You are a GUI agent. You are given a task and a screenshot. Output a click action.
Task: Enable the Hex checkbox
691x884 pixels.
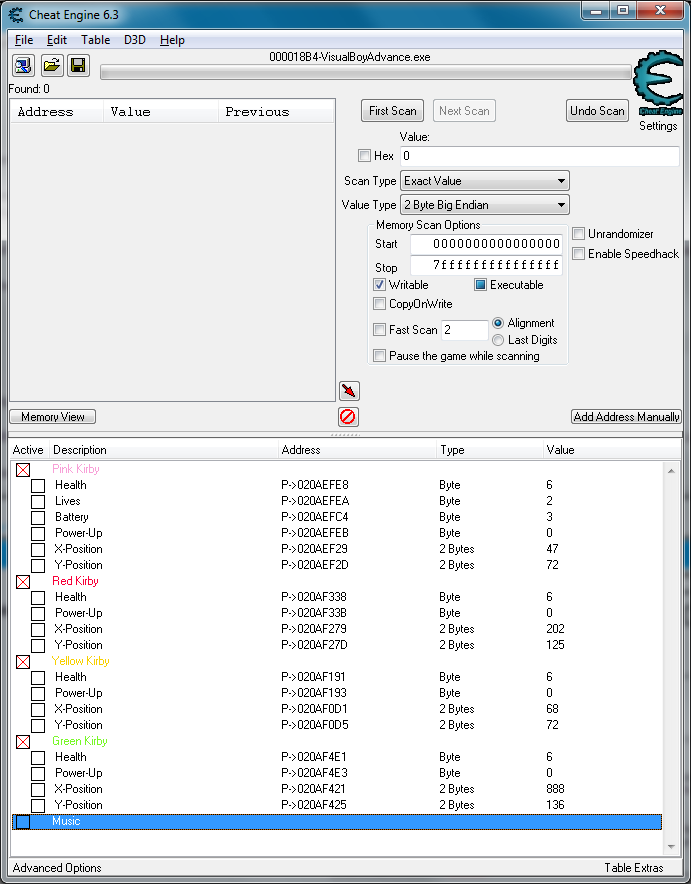[x=364, y=156]
